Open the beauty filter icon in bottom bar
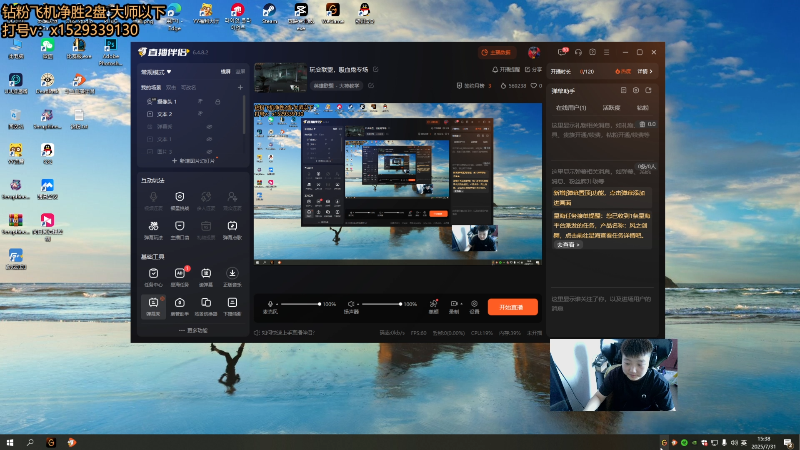 [x=434, y=306]
